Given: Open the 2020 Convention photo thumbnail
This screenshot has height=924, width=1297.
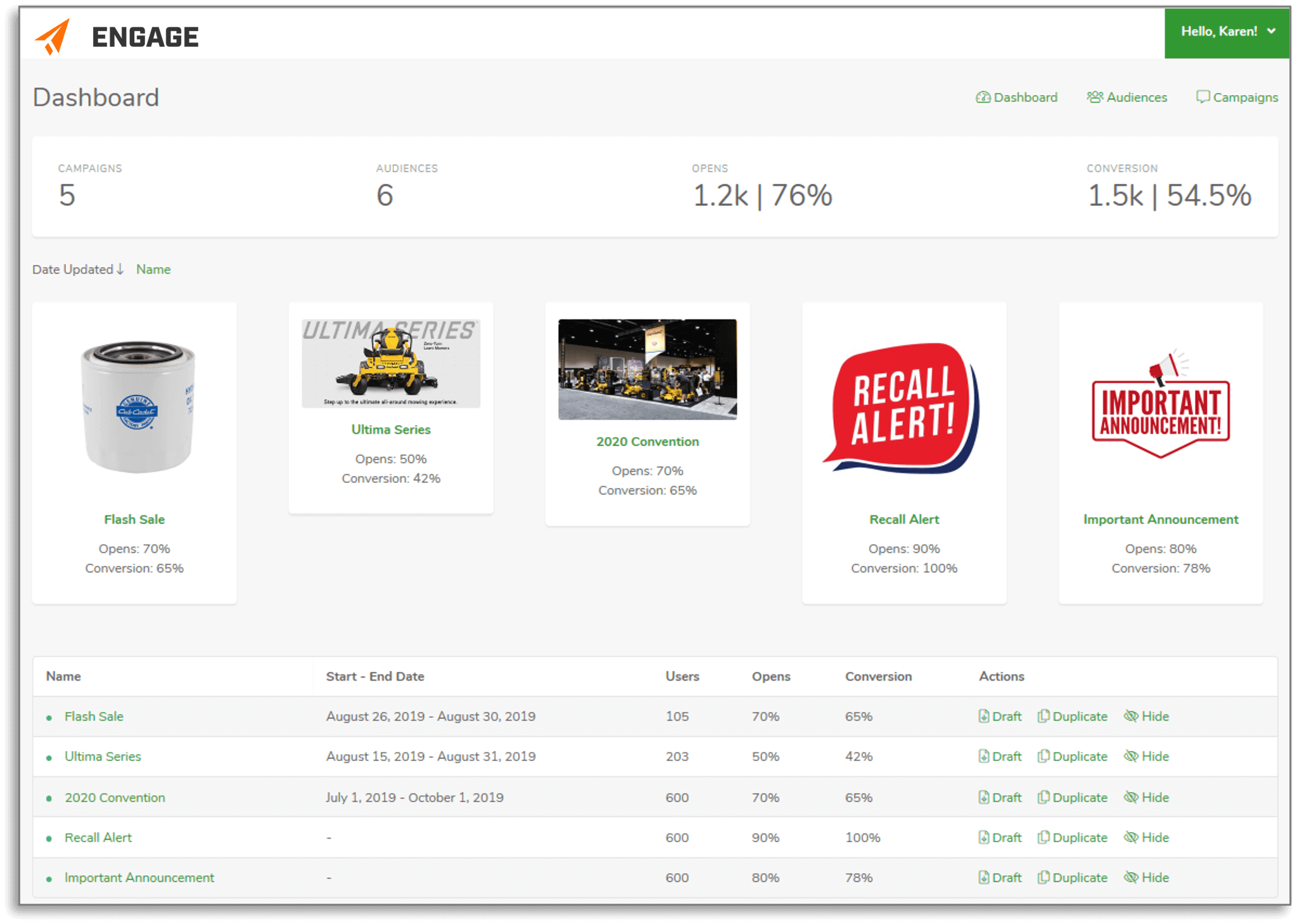Looking at the screenshot, I should pos(648,369).
